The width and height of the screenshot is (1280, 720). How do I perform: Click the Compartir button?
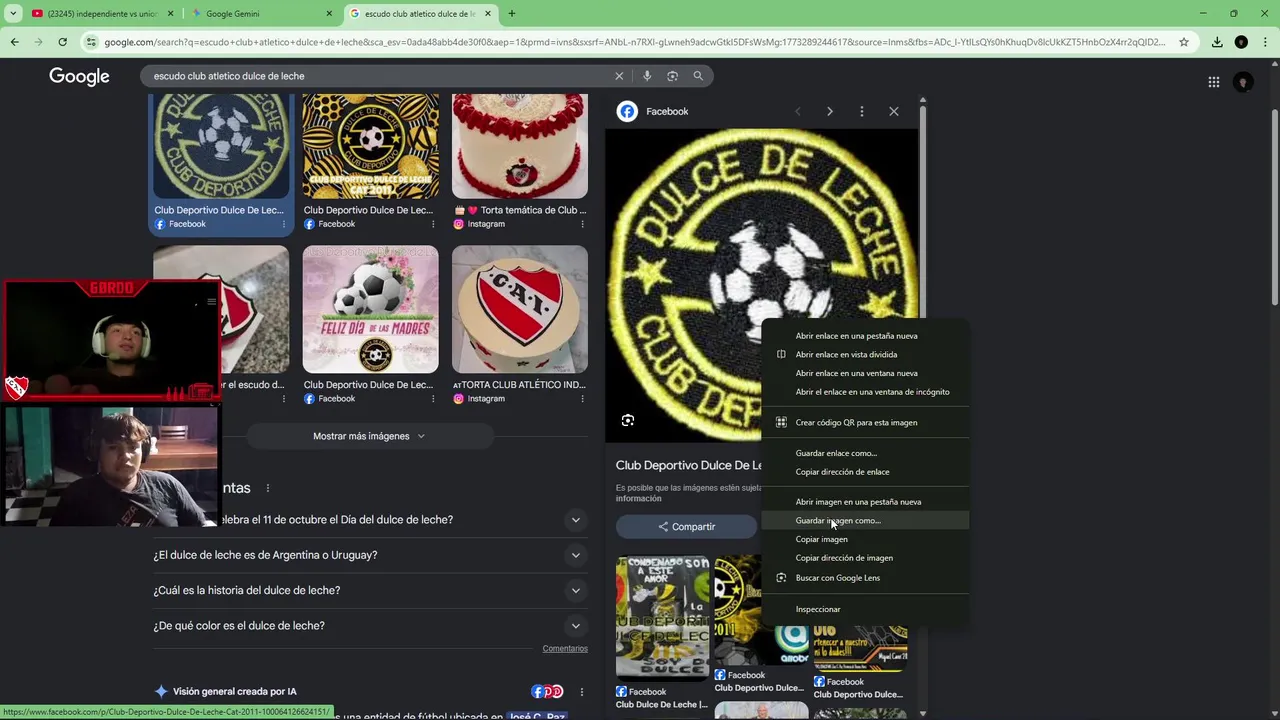coord(686,527)
